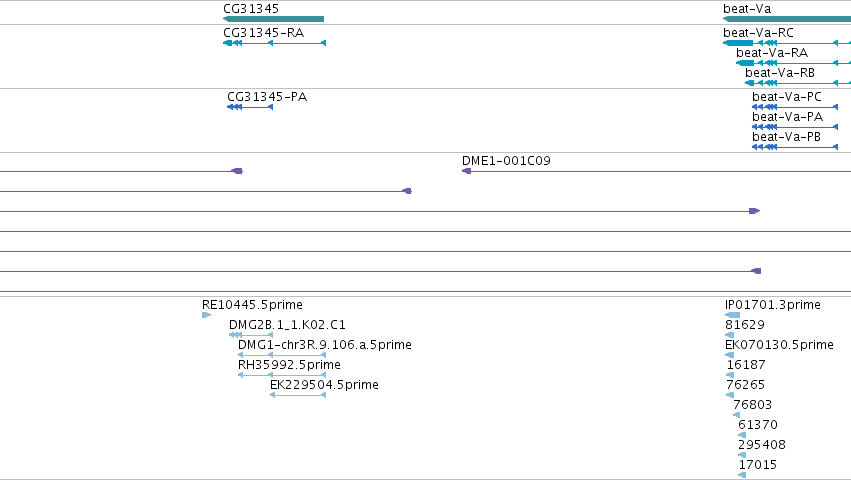Select the DMG1-chr3R.9.106.a.5prime feature

click(282, 355)
